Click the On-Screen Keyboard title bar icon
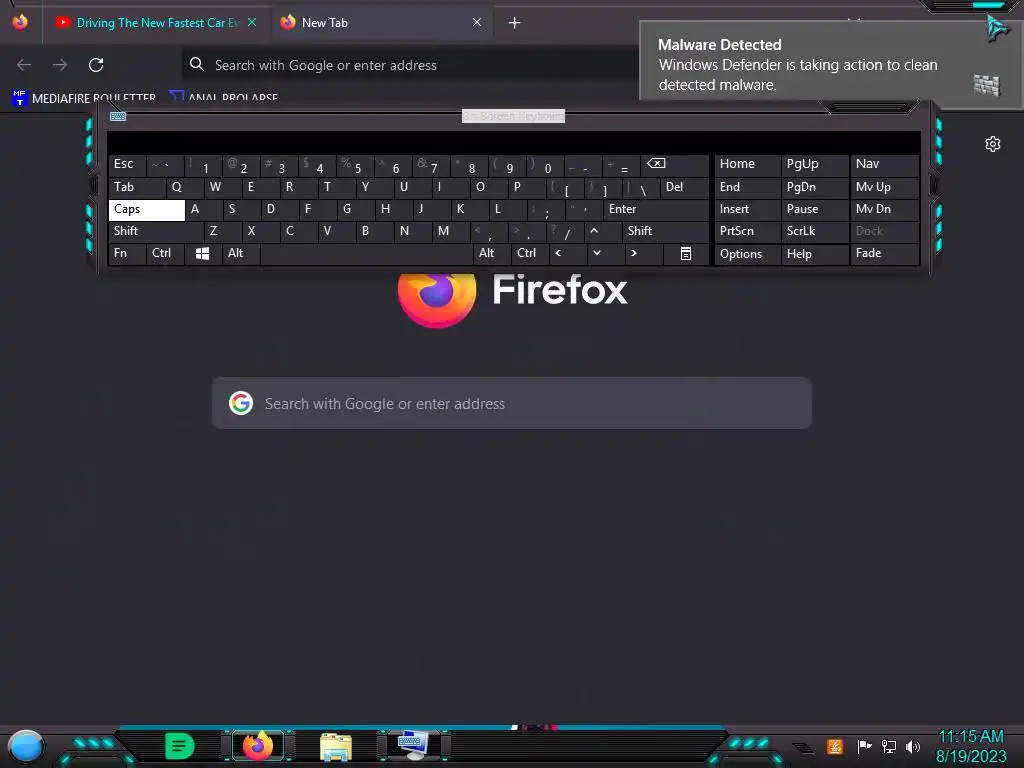The height and width of the screenshot is (768, 1024). pos(118,116)
